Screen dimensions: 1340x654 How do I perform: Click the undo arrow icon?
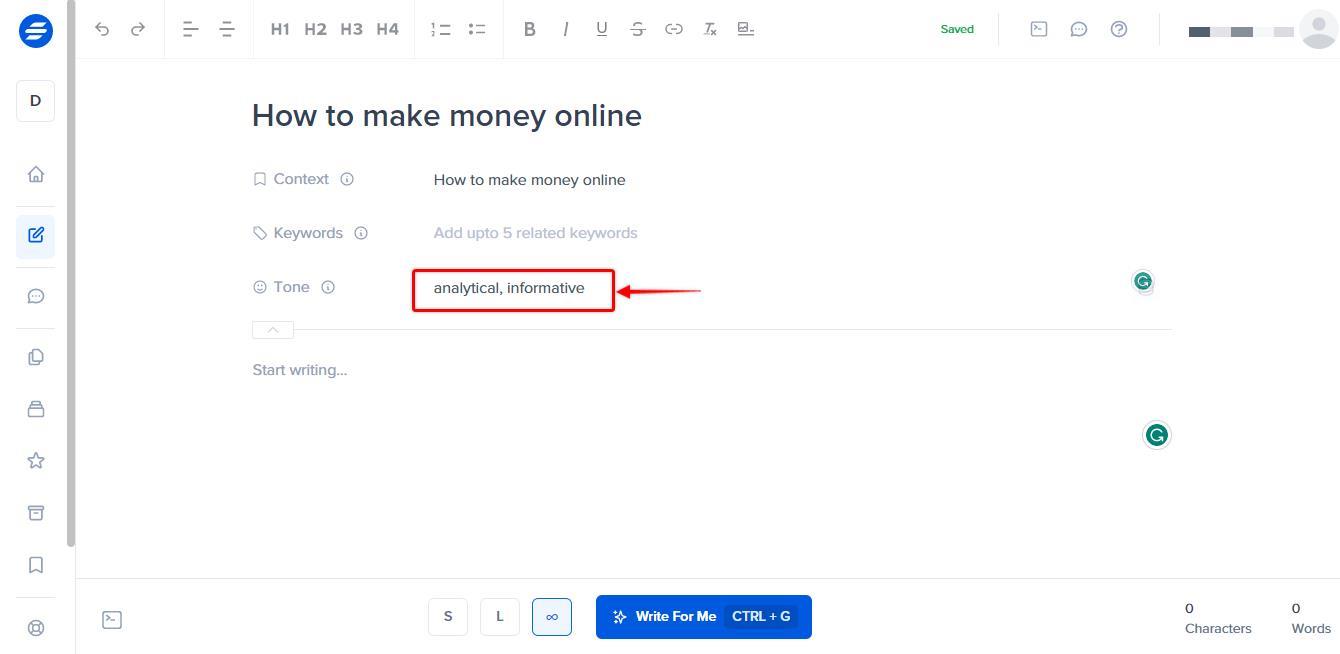tap(102, 29)
